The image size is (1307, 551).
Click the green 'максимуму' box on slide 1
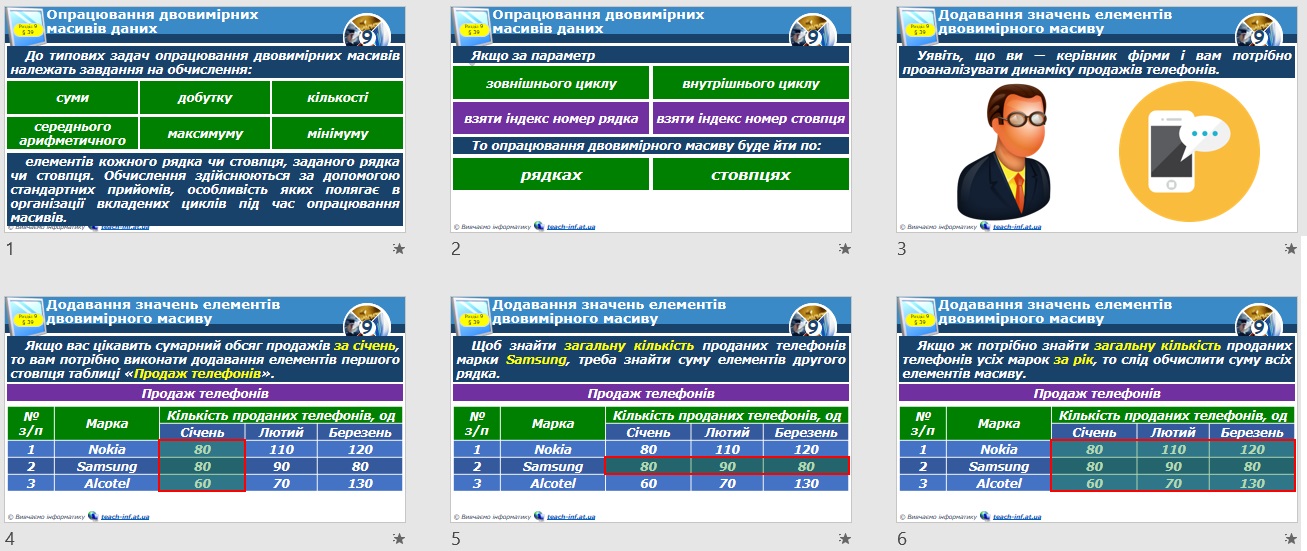205,133
